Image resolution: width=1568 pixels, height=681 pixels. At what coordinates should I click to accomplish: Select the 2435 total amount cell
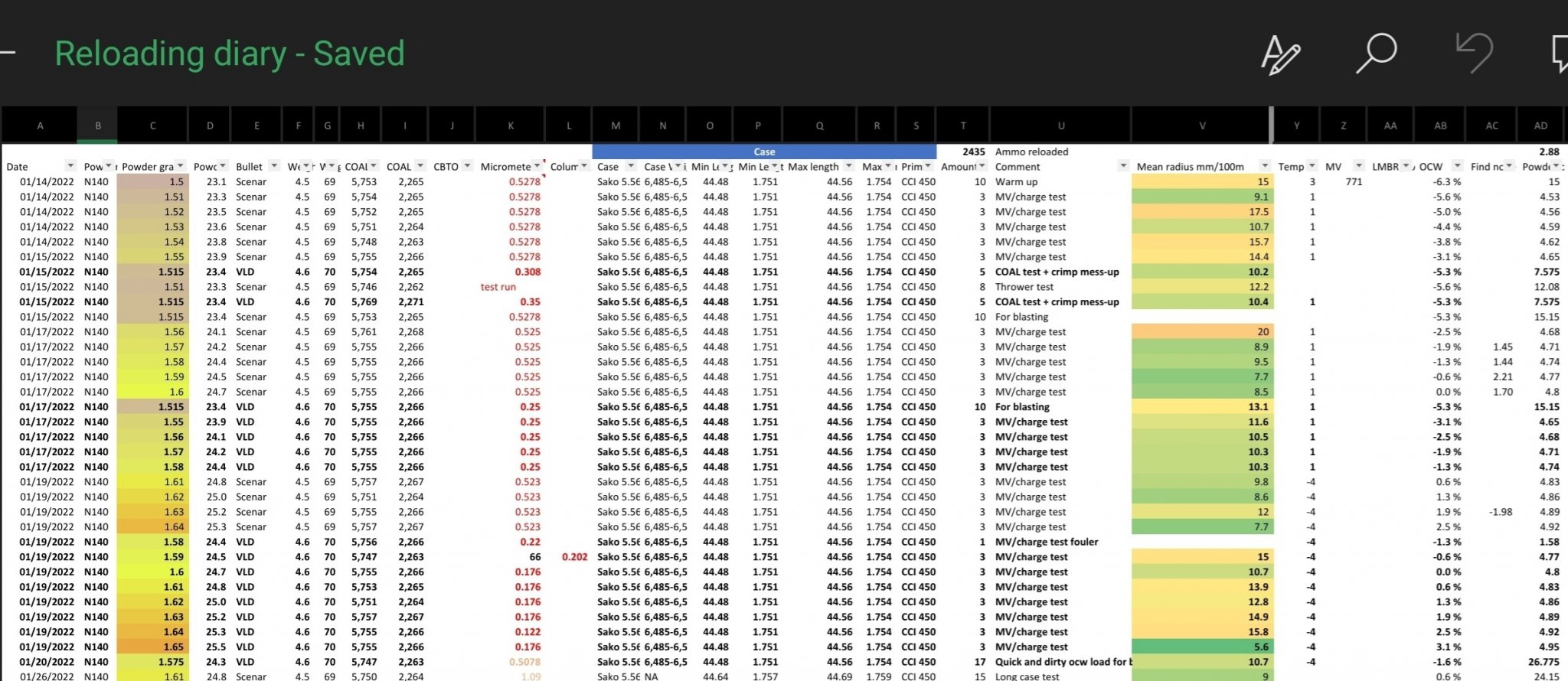pyautogui.click(x=963, y=152)
